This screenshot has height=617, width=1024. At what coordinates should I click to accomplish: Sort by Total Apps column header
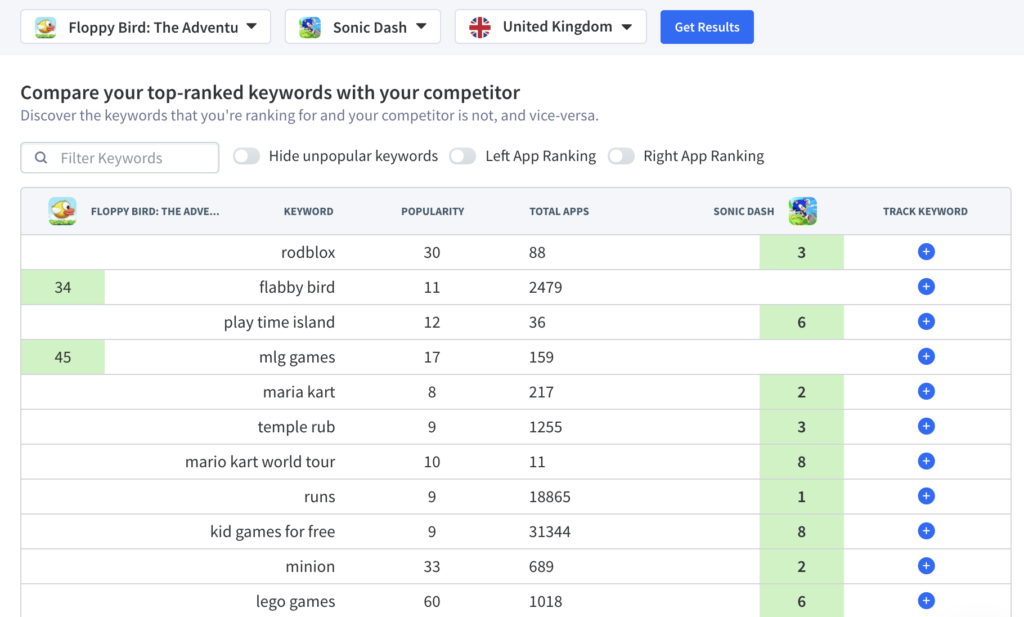[x=559, y=212]
